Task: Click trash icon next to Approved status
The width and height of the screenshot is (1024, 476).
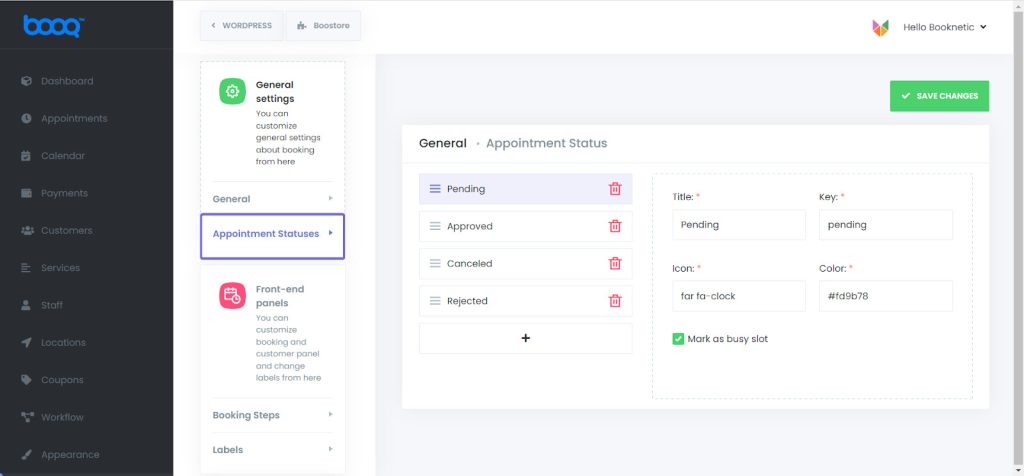Action: pyautogui.click(x=615, y=226)
